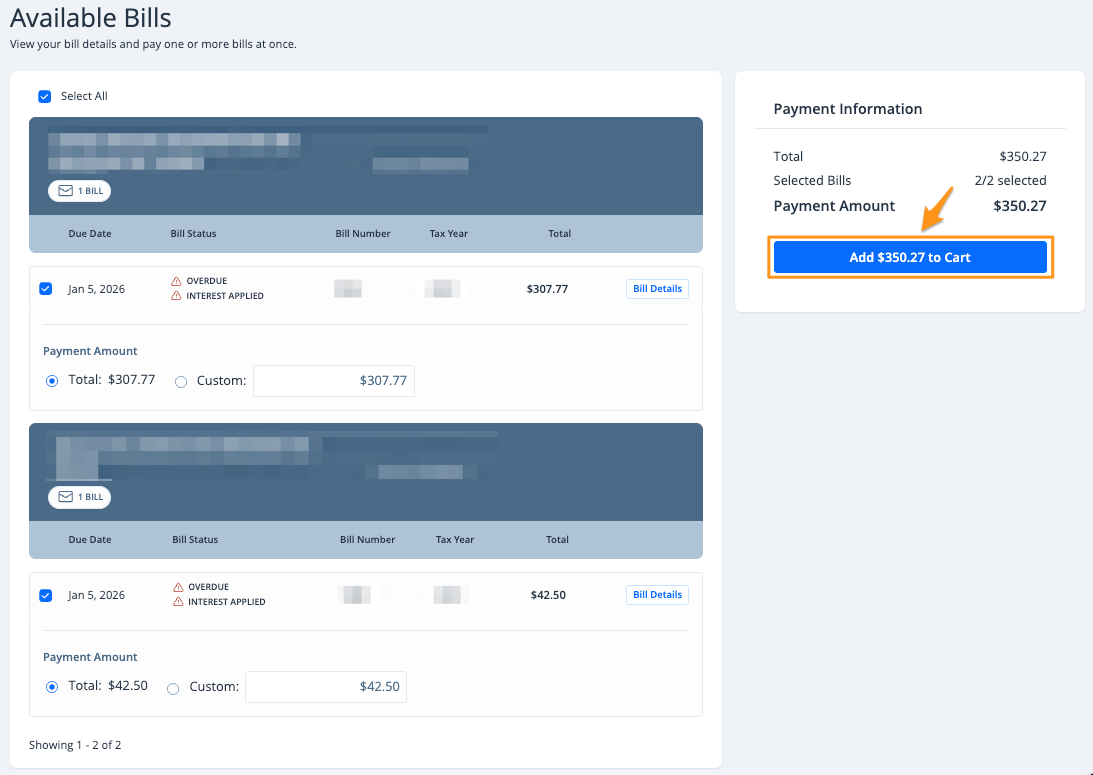This screenshot has height=775, width=1093.
Task: Uncheck the $307.77 bill checkbox
Action: (45, 289)
